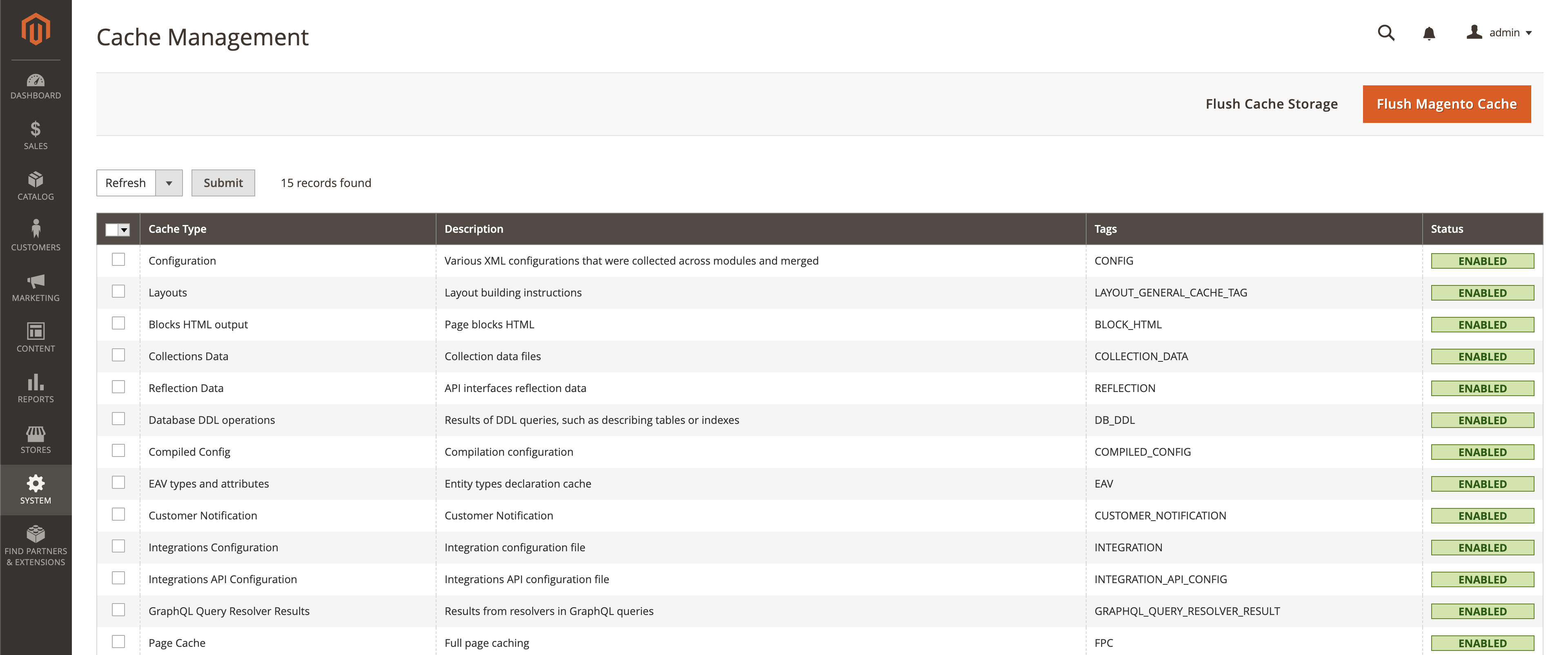This screenshot has height=655, width=1568.
Task: Open the Reports menu in sidebar
Action: pyautogui.click(x=35, y=388)
